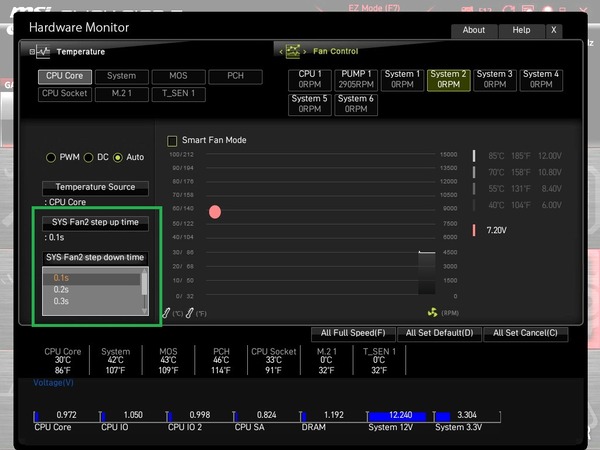Open SYS Fan2 step up time dropdown

coord(95,222)
